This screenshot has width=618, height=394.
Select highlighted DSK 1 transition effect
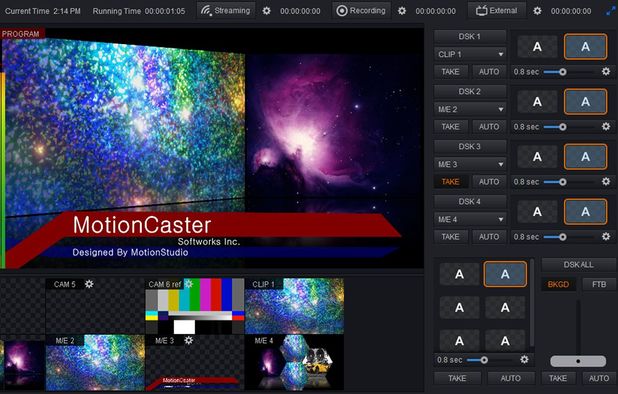(585, 47)
